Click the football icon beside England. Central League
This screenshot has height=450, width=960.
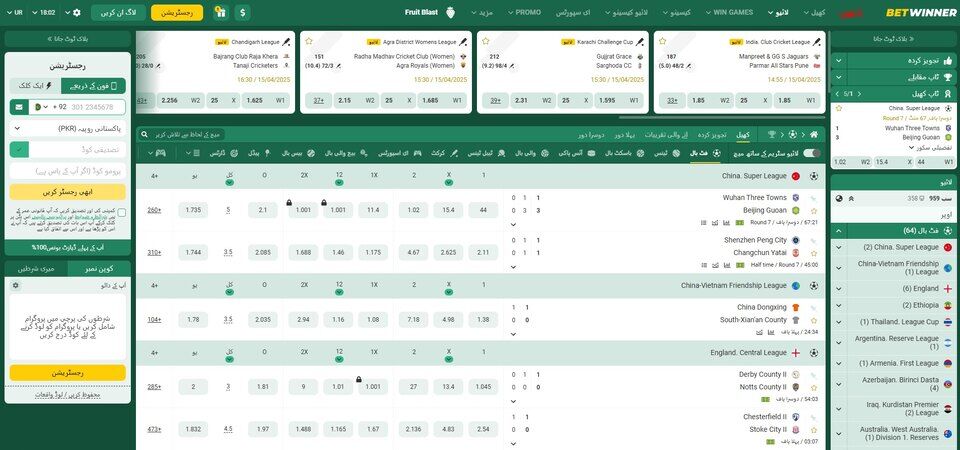(814, 353)
